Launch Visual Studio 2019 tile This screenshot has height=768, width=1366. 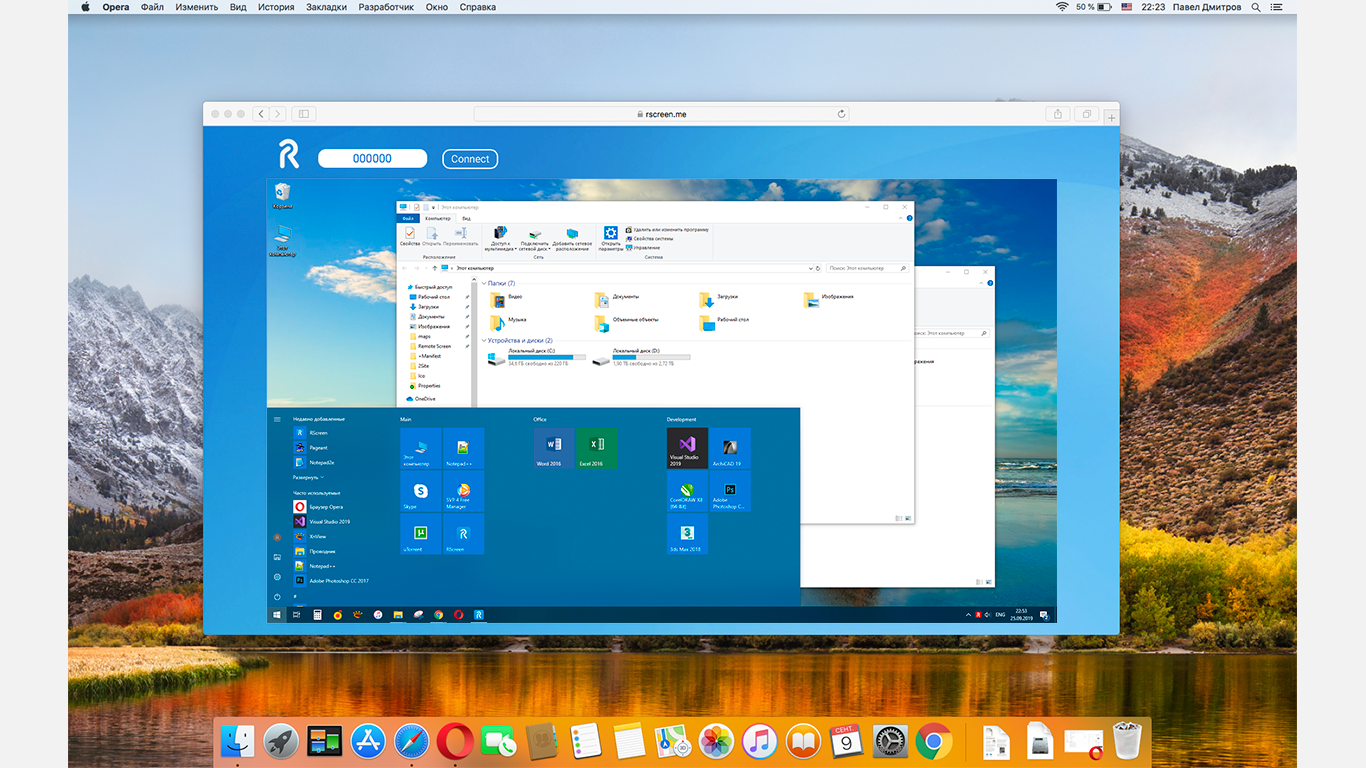point(687,449)
